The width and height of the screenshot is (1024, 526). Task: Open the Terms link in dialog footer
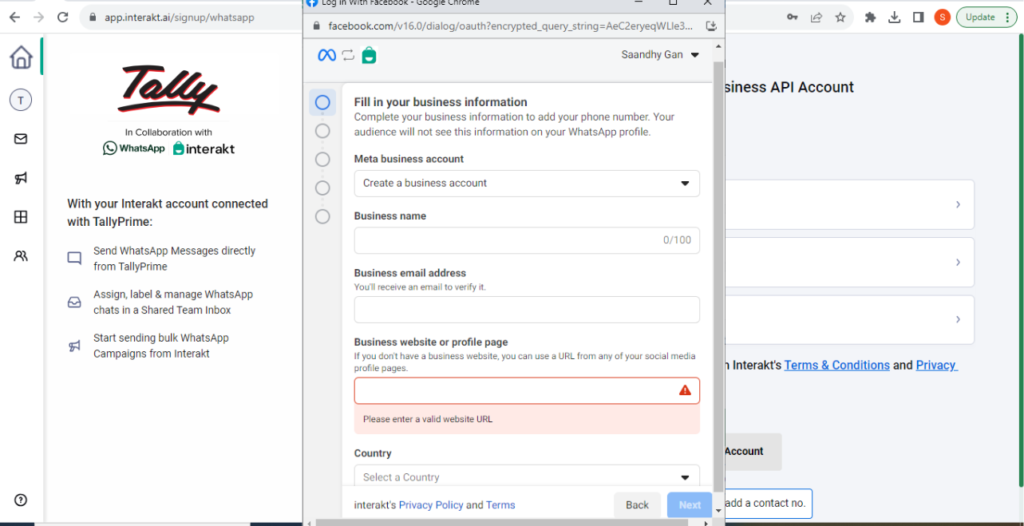click(x=500, y=505)
